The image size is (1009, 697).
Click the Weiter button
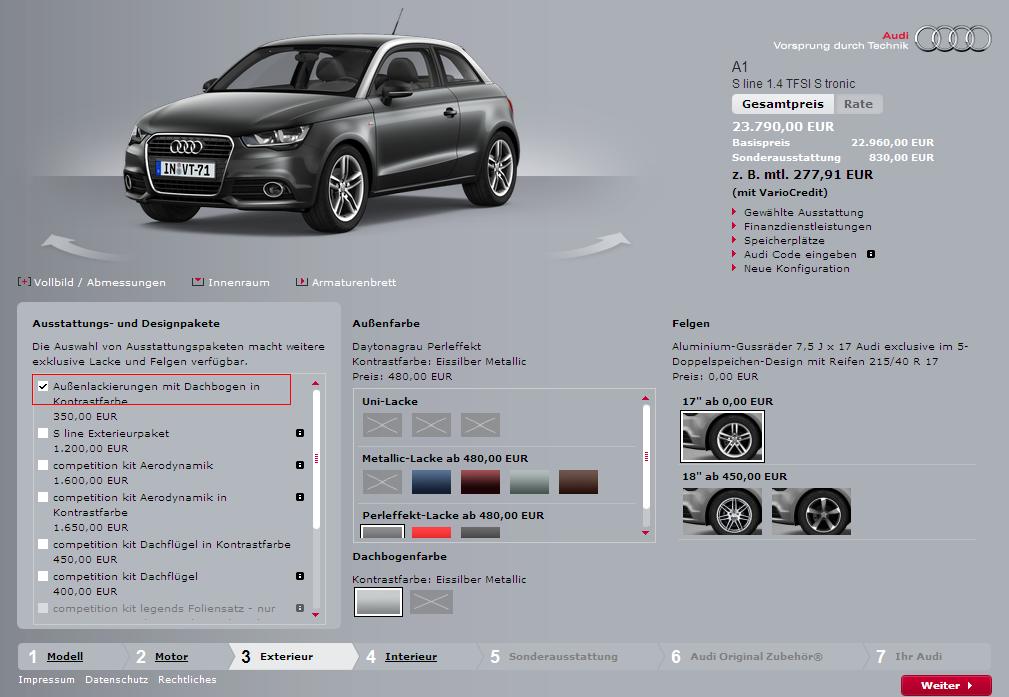[946, 685]
